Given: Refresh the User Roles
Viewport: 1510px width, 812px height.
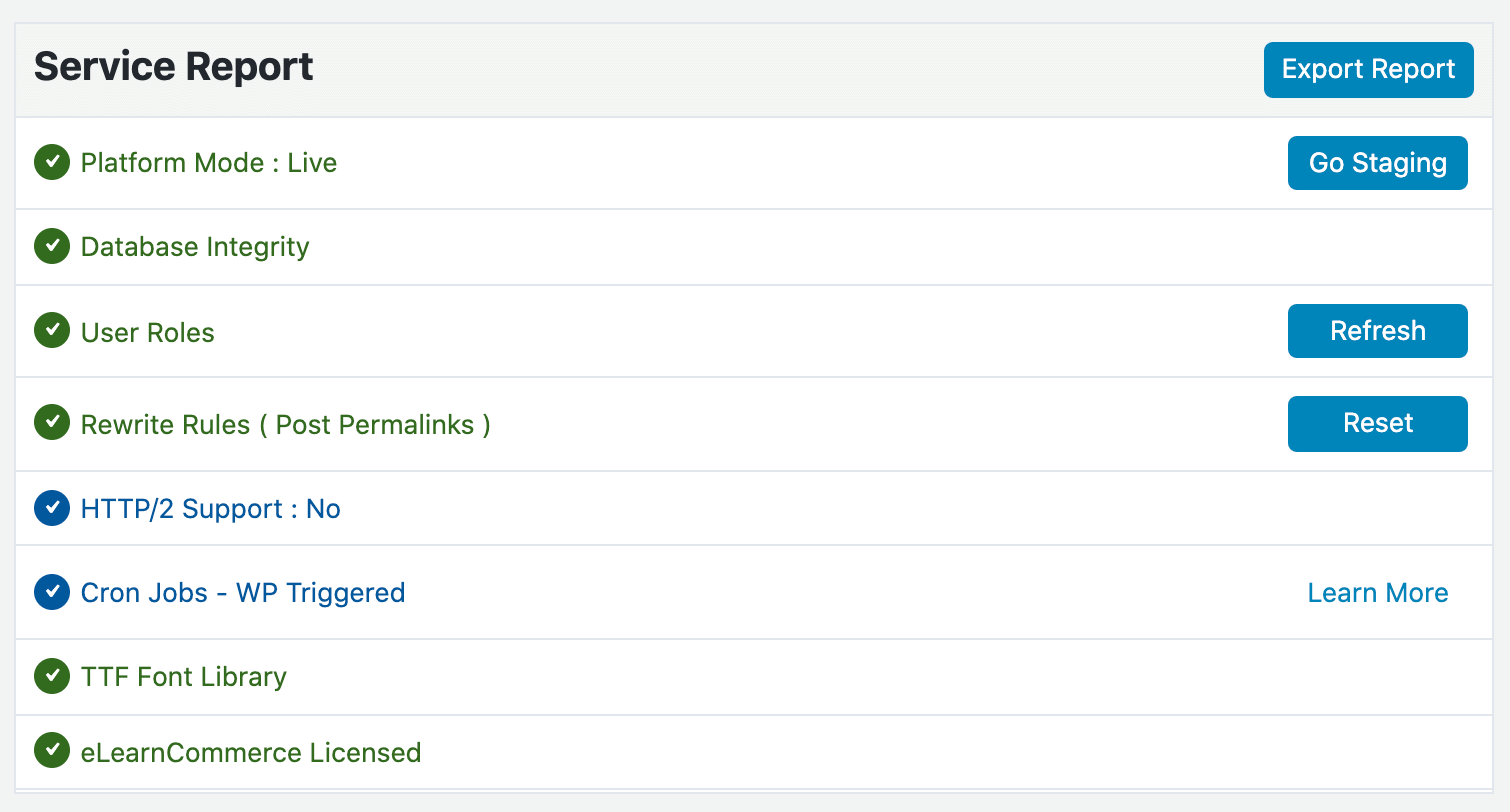Looking at the screenshot, I should [1377, 331].
